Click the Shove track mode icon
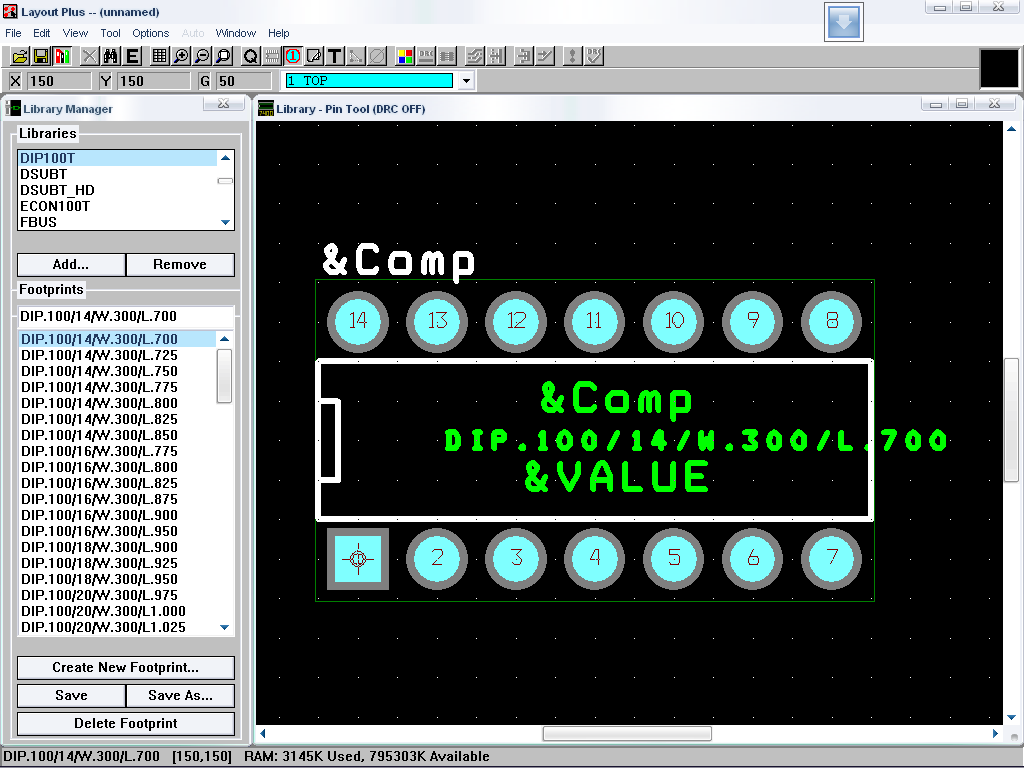1024x768 pixels. pyautogui.click(x=496, y=56)
